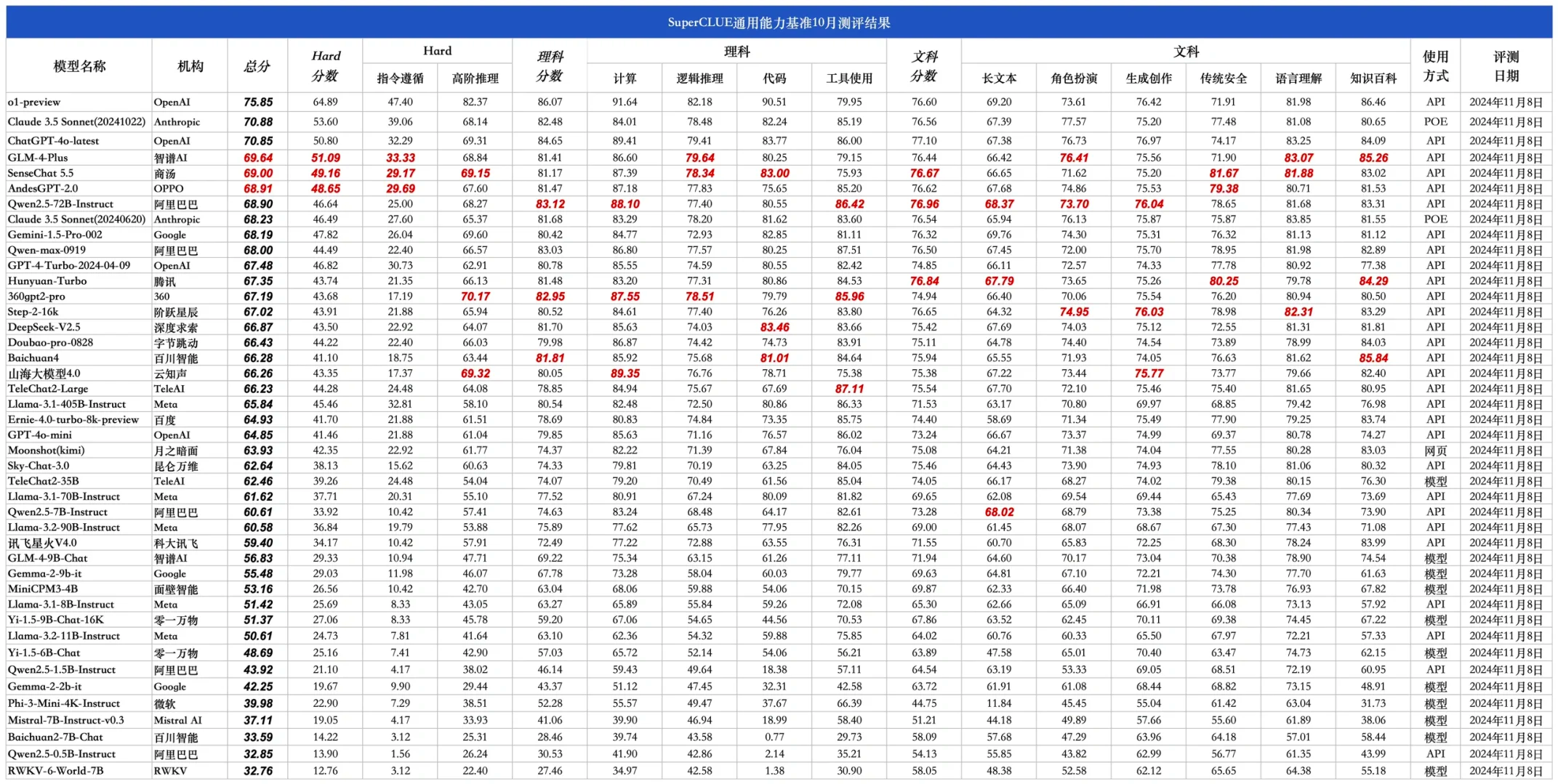Click the 生成创作 column header

1149,78
